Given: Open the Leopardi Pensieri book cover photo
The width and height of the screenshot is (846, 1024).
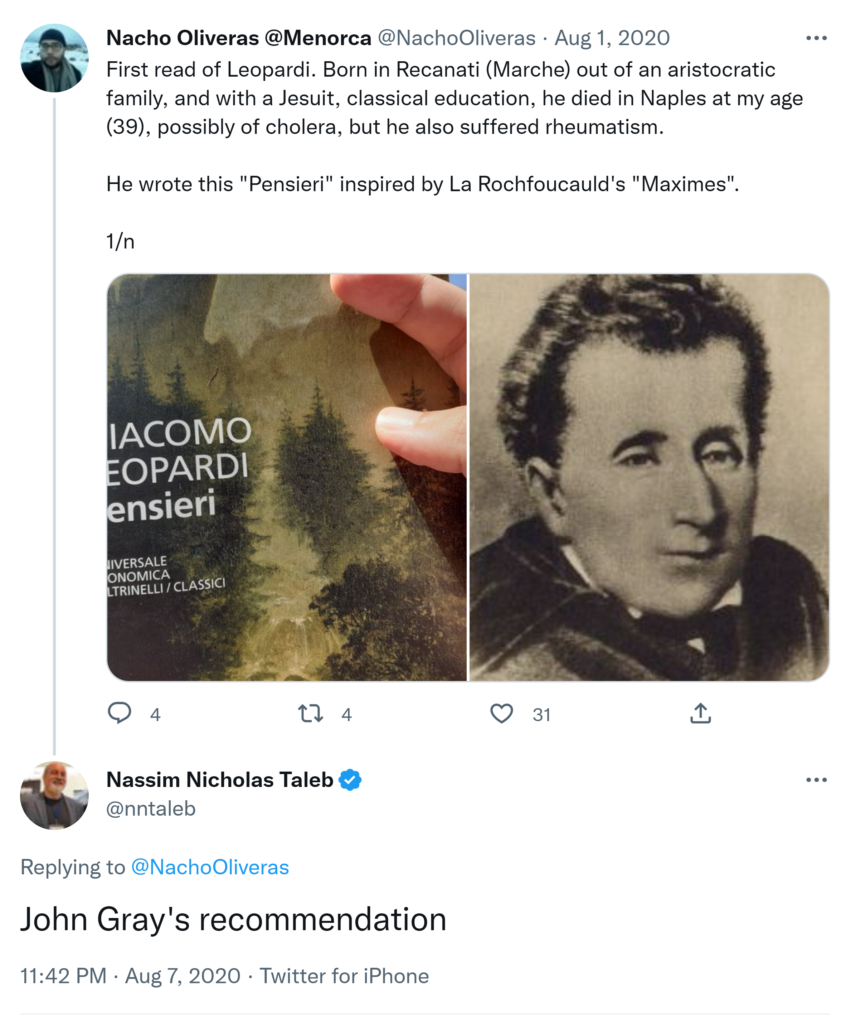Looking at the screenshot, I should coord(287,477).
